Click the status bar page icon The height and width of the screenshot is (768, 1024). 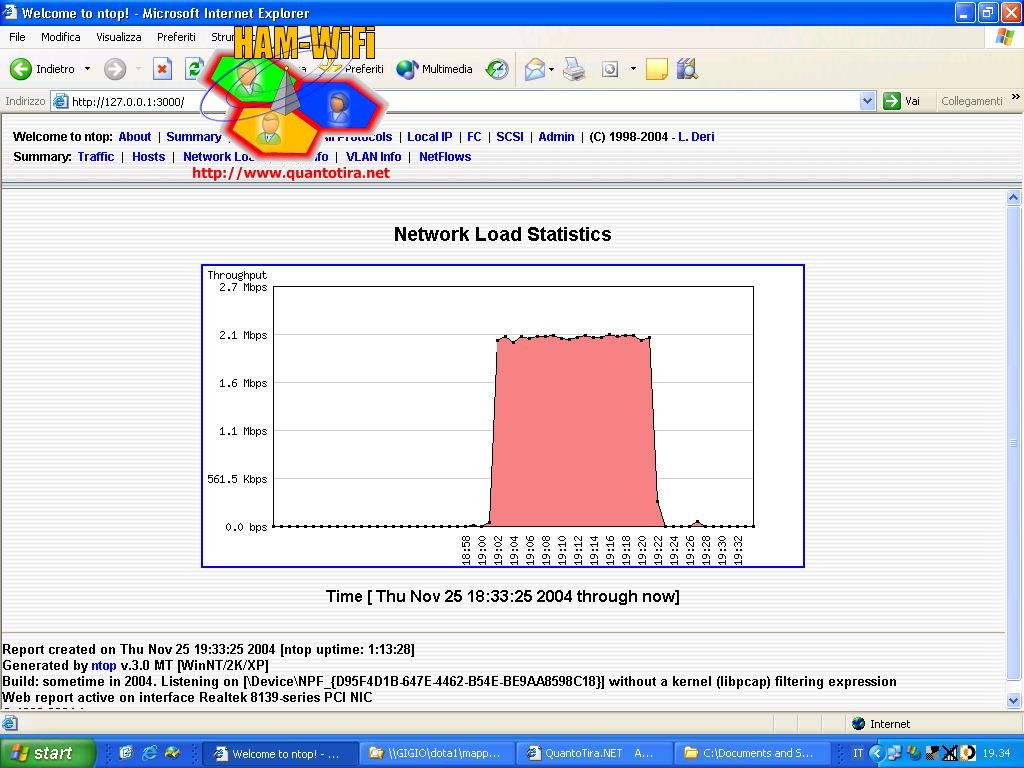[x=9, y=723]
